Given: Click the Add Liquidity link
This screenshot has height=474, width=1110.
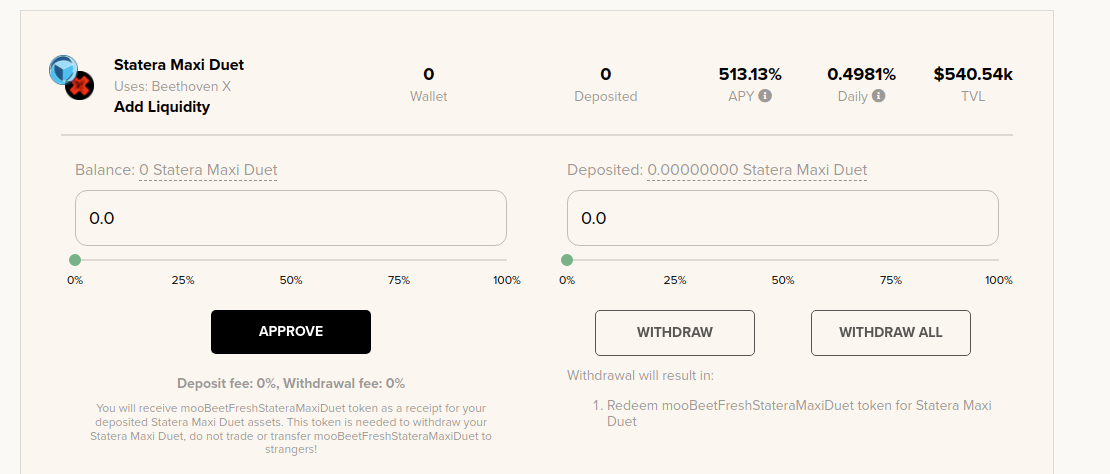Looking at the screenshot, I should click(x=162, y=107).
